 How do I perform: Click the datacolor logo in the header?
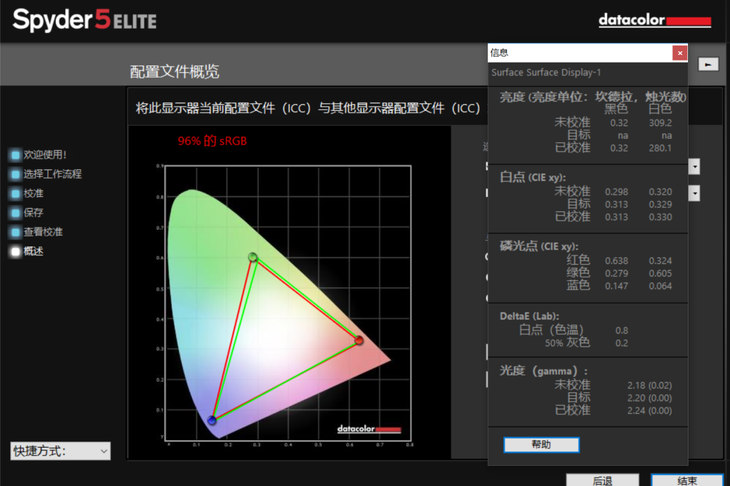tap(654, 20)
